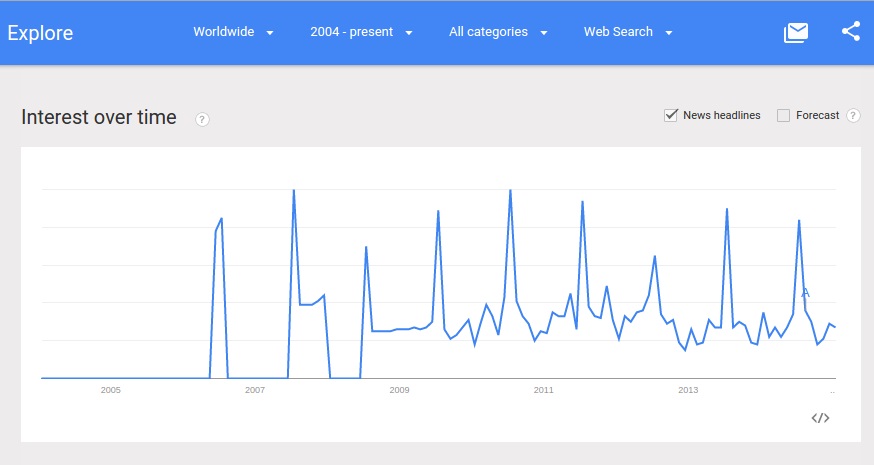The height and width of the screenshot is (465, 874).
Task: Enable the Forecast checkbox
Action: [783, 115]
